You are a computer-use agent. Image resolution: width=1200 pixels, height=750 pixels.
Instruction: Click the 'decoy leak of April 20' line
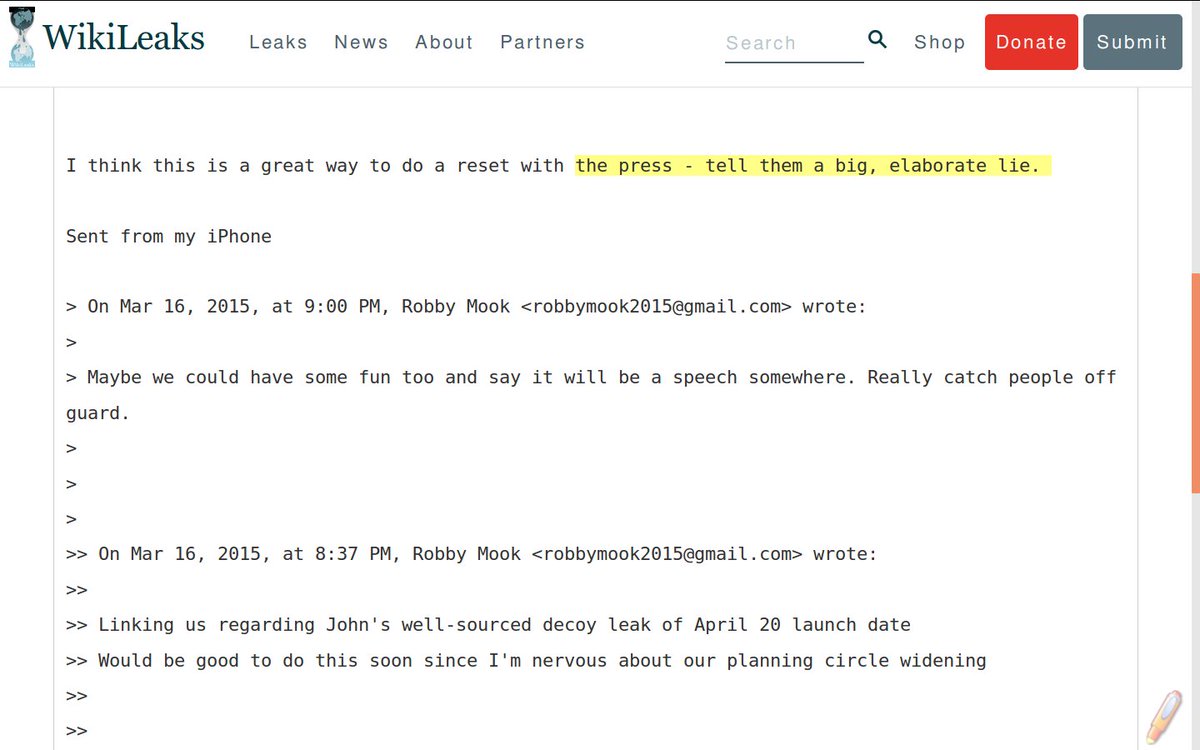pos(488,625)
